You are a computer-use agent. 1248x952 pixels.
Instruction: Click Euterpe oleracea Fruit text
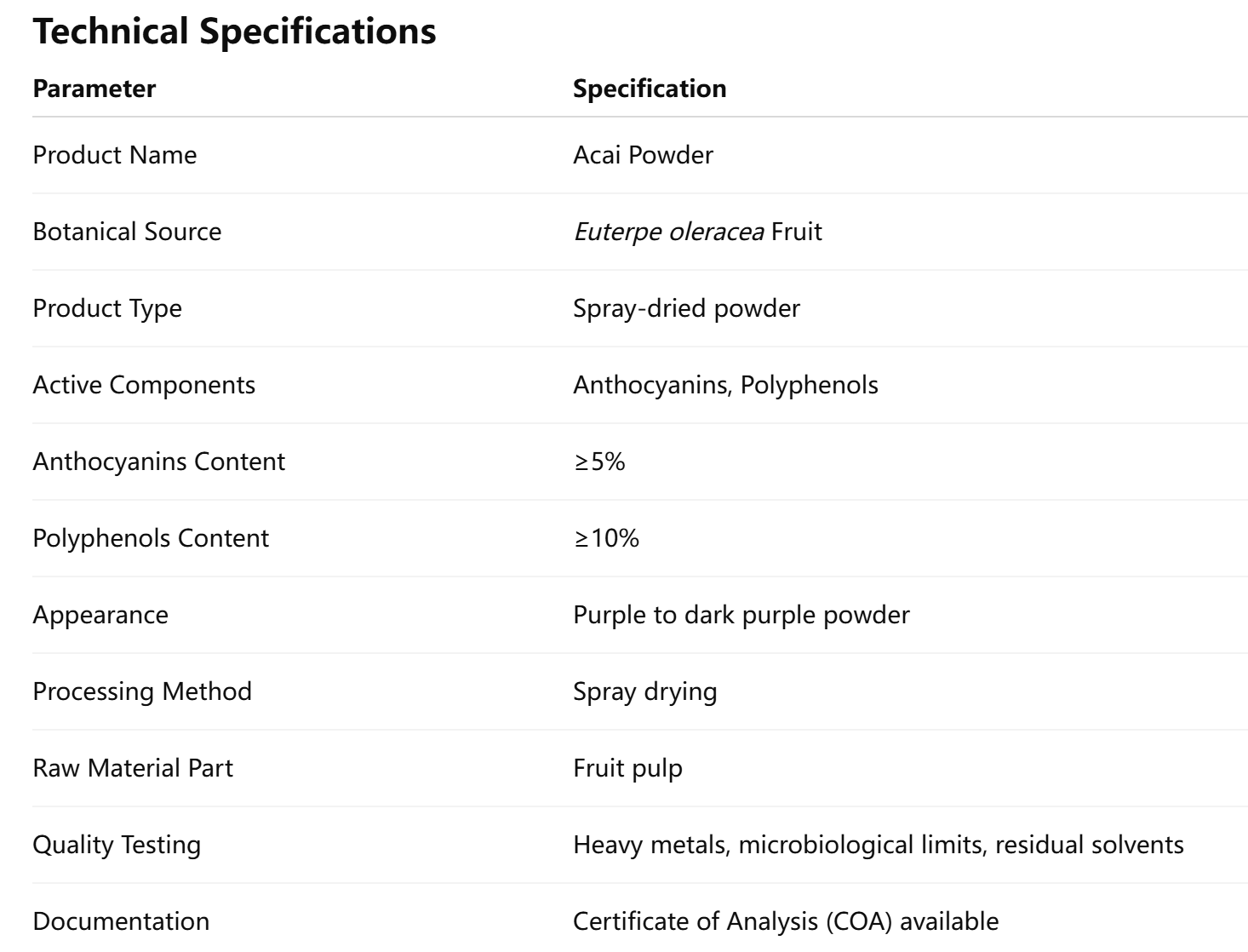click(697, 232)
